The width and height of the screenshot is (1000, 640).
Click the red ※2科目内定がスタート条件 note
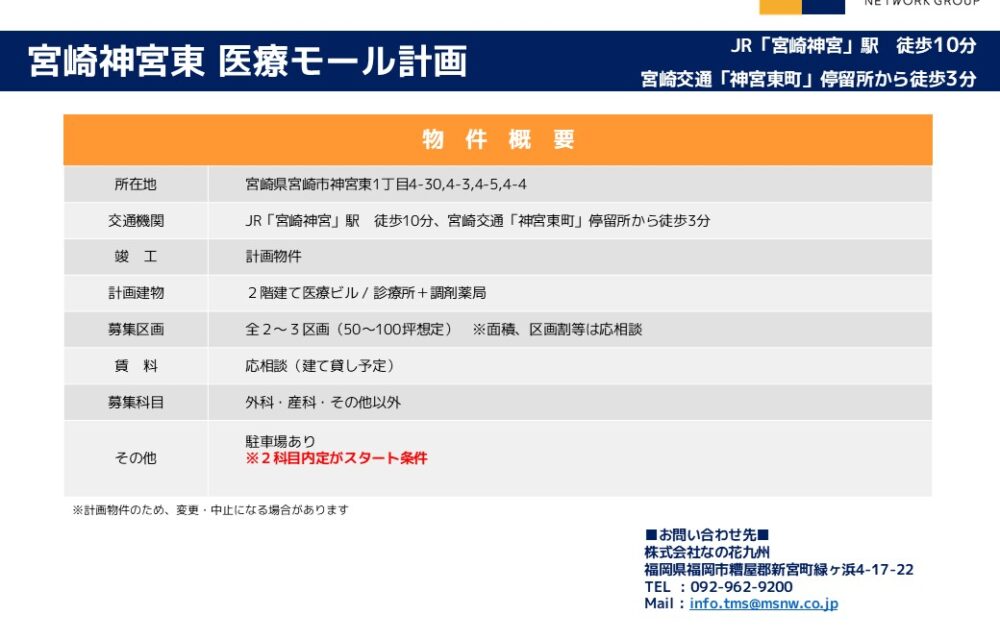tap(336, 458)
